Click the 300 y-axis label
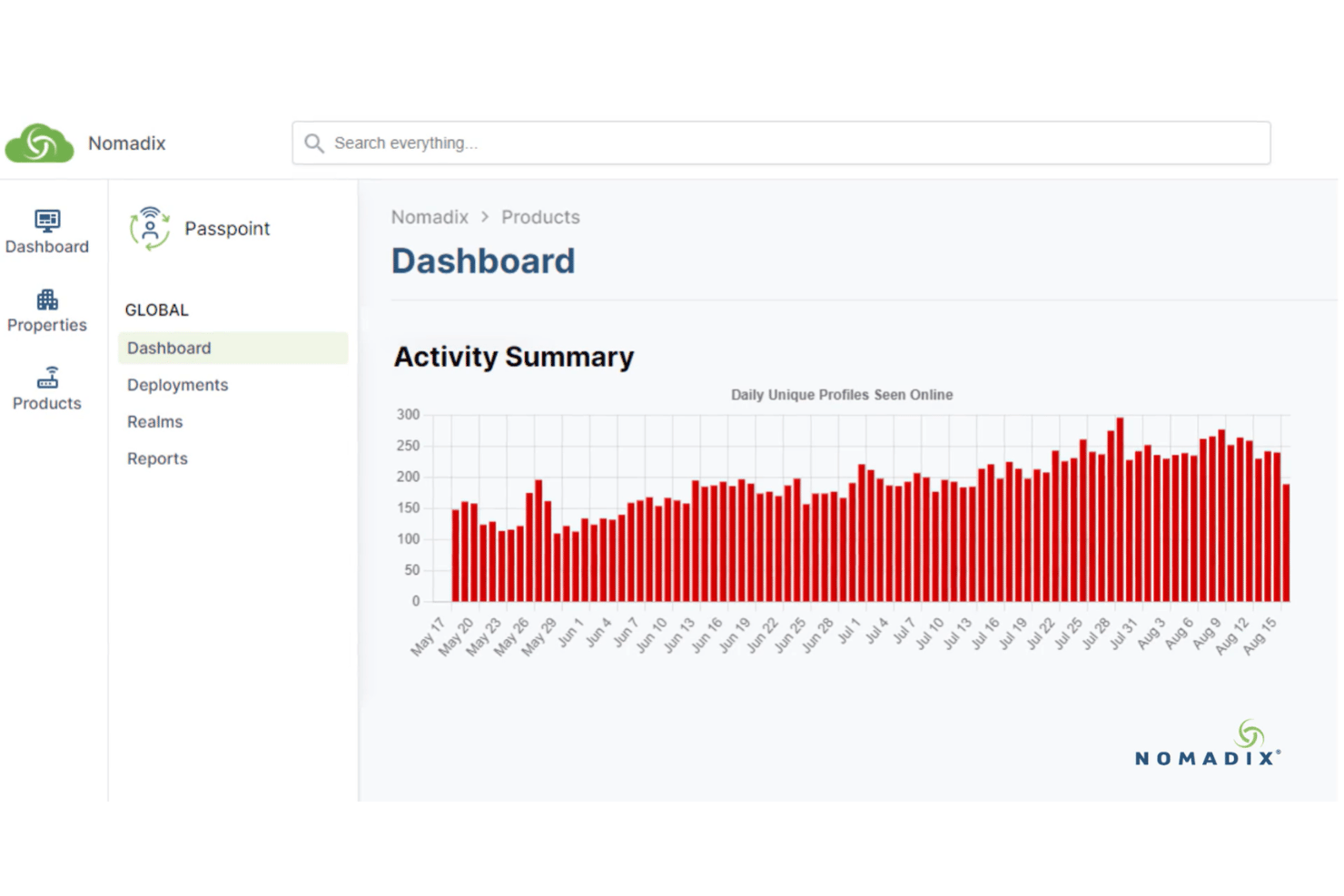Image resolution: width=1344 pixels, height=896 pixels. coord(409,415)
